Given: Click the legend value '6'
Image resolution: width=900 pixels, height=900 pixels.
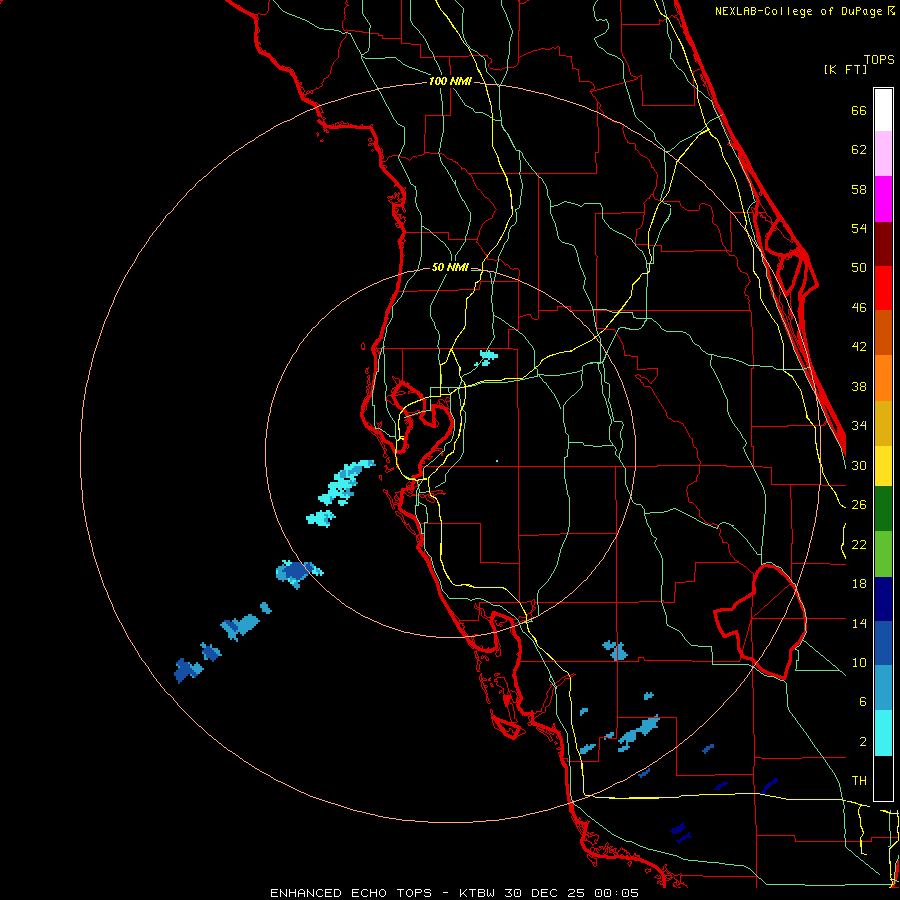Looking at the screenshot, I should [863, 702].
